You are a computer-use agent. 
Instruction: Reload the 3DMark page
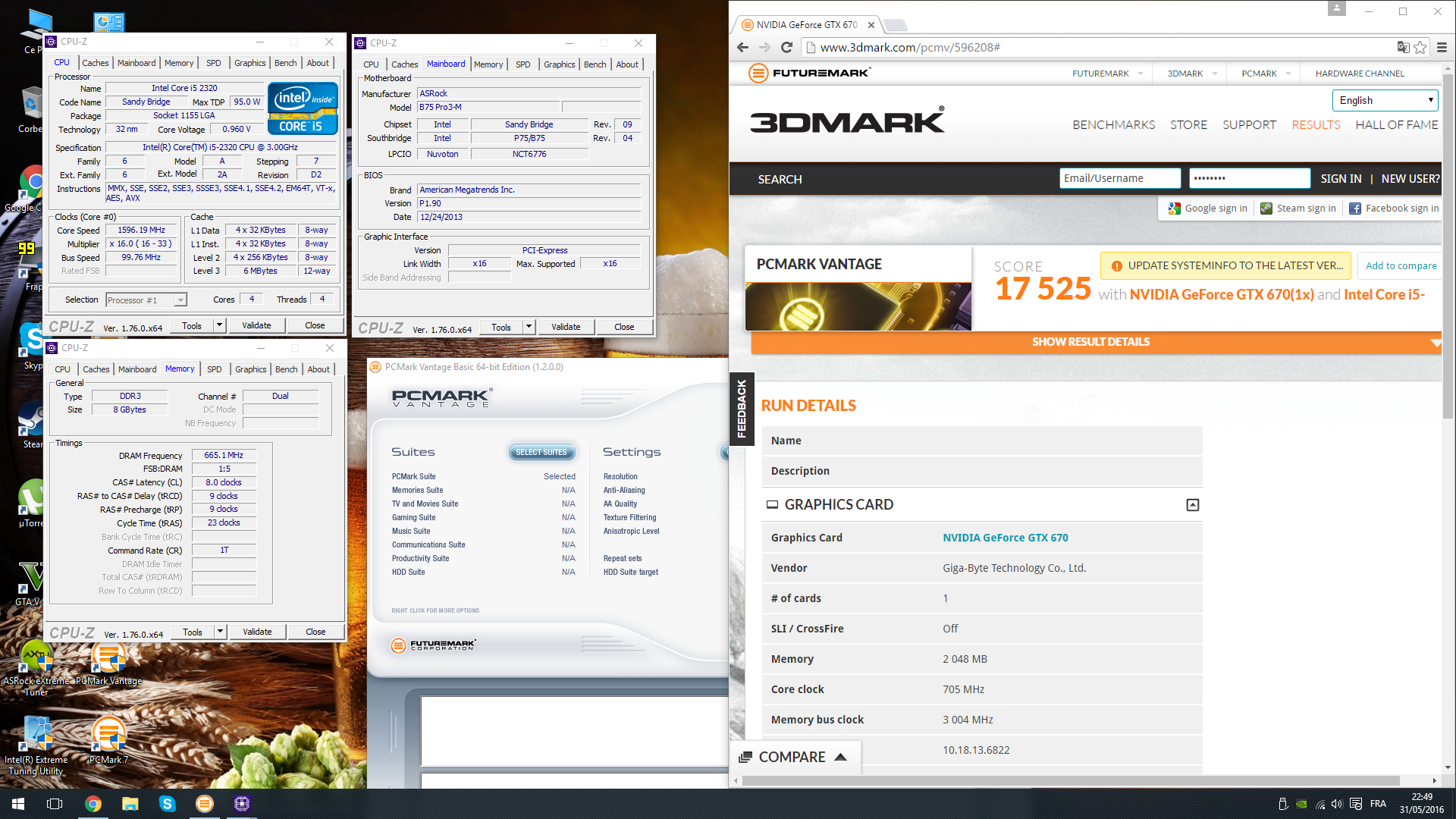[787, 47]
